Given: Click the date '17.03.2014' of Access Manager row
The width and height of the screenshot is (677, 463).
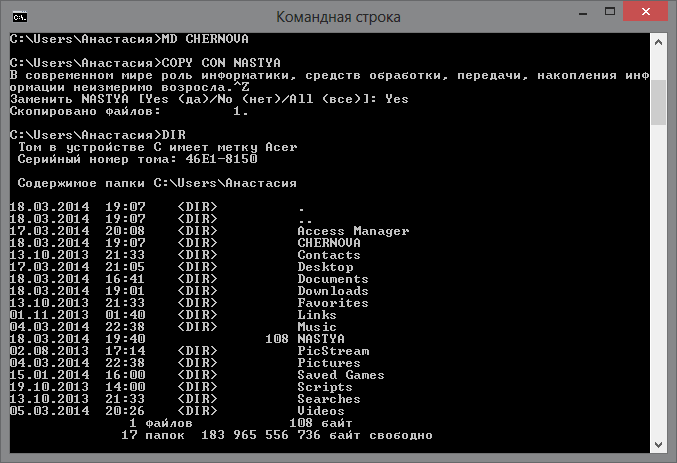Looking at the screenshot, I should click(x=49, y=231).
